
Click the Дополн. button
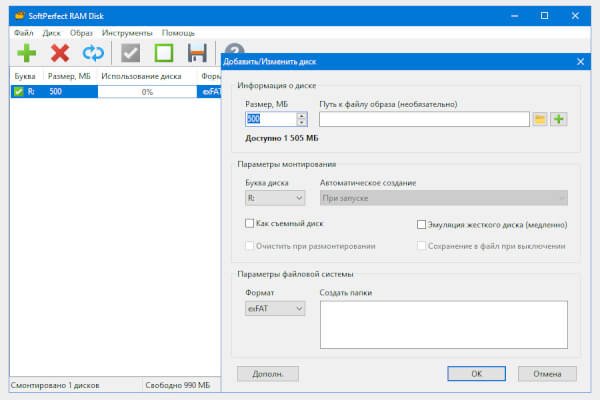pyautogui.click(x=268, y=374)
